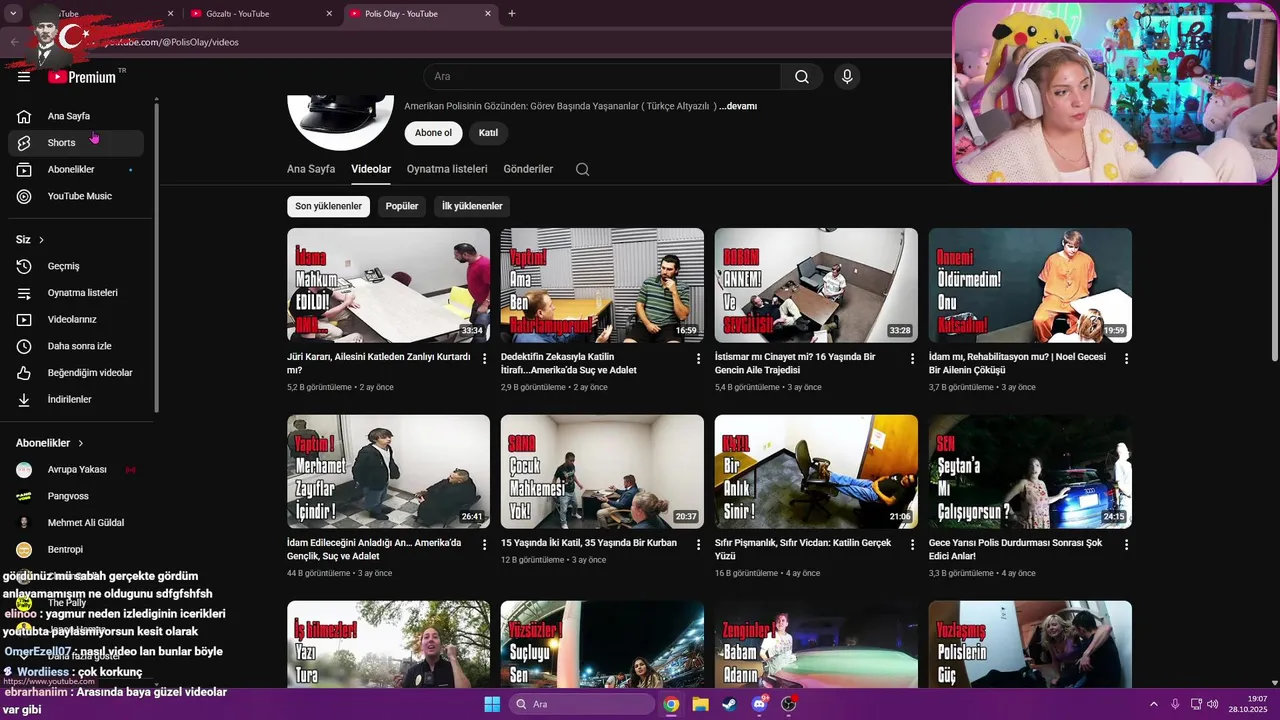Select the 'Son yüklenenler' sort chip
This screenshot has width=1280, height=720.
click(328, 206)
